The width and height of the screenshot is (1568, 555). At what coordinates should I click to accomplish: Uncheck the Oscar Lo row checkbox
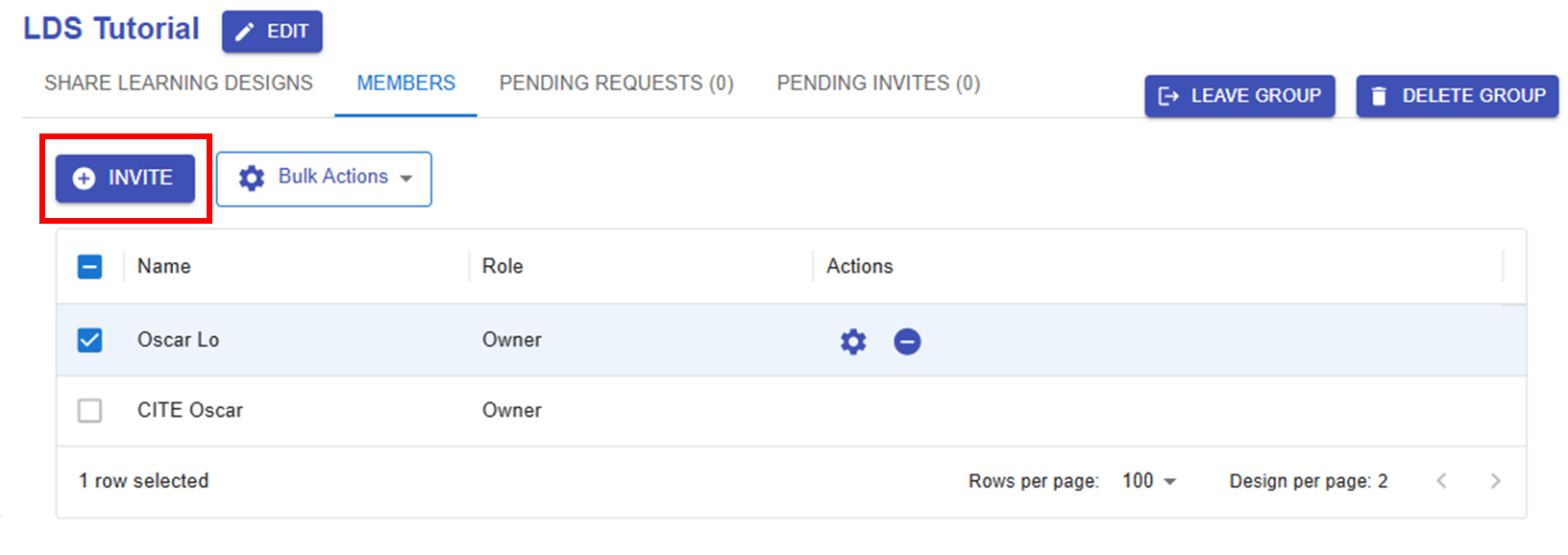[x=89, y=340]
